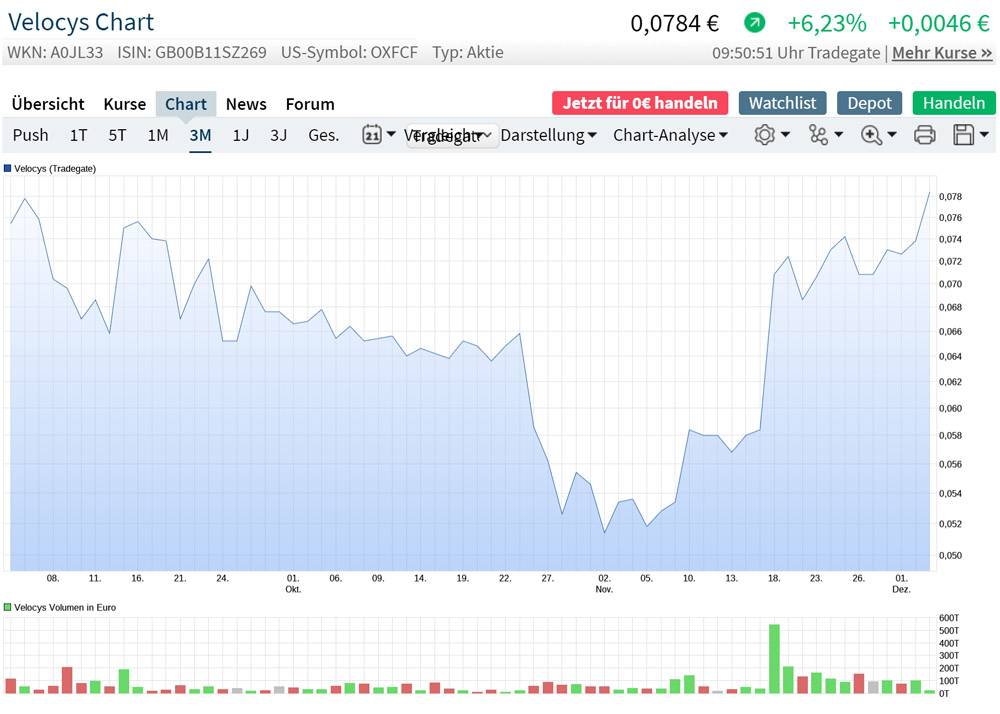Click the tallest green volume bar
The image size is (1000, 714).
pyautogui.click(x=774, y=659)
